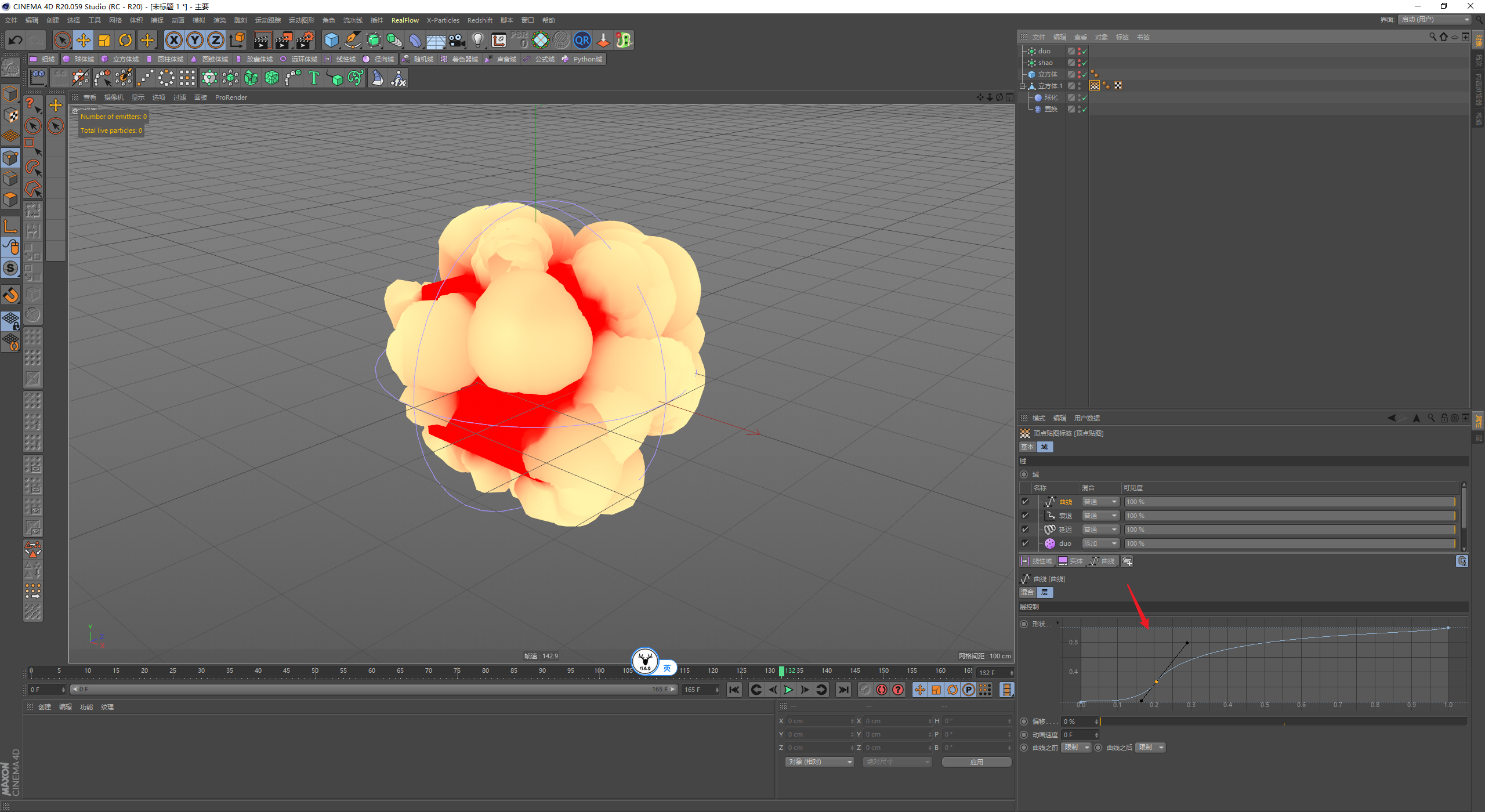
Task: Click the red Record Active Objects button
Action: tap(882, 690)
